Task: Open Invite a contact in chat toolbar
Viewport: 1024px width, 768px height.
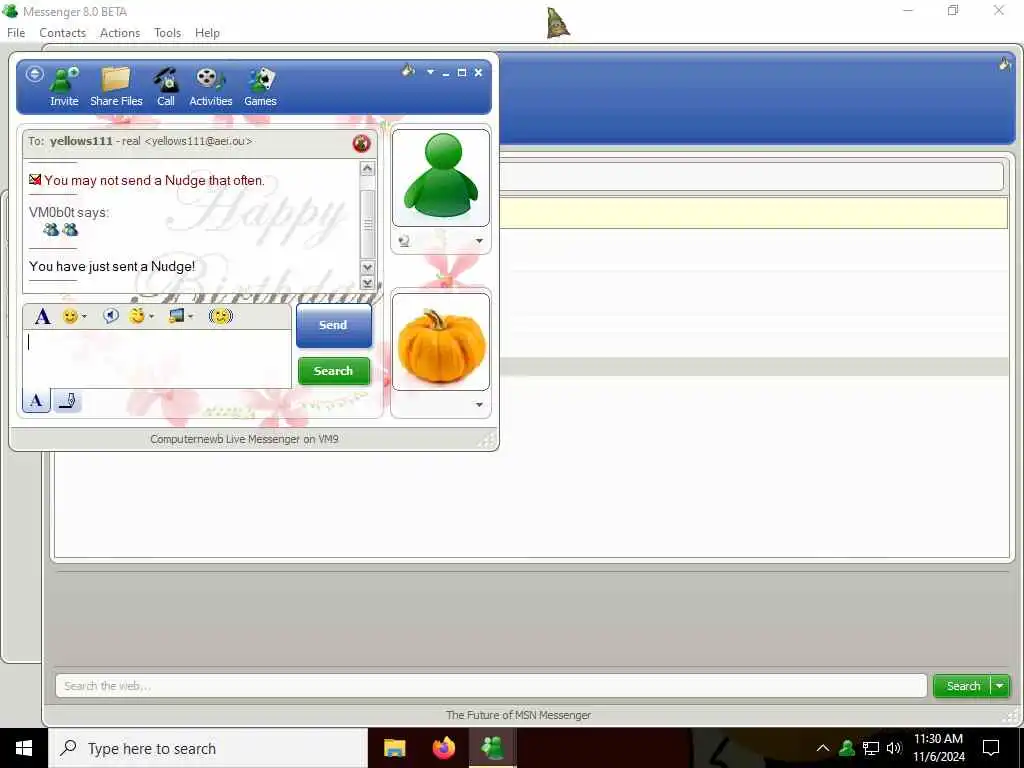Action: (64, 87)
